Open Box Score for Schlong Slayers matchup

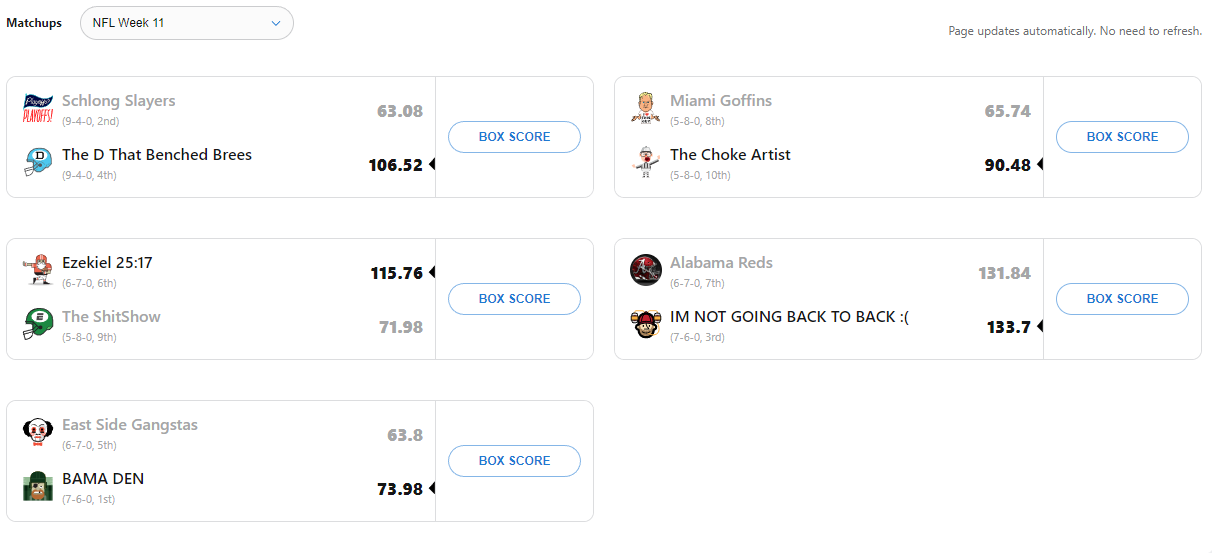click(x=514, y=137)
